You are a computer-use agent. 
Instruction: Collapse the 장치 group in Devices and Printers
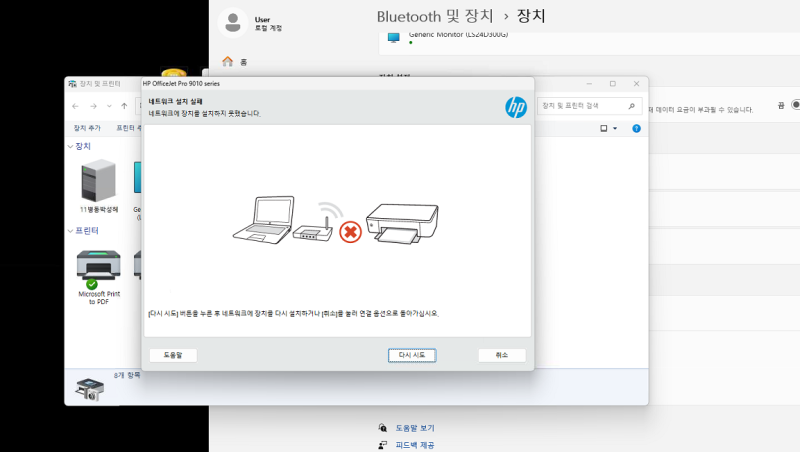(70, 146)
